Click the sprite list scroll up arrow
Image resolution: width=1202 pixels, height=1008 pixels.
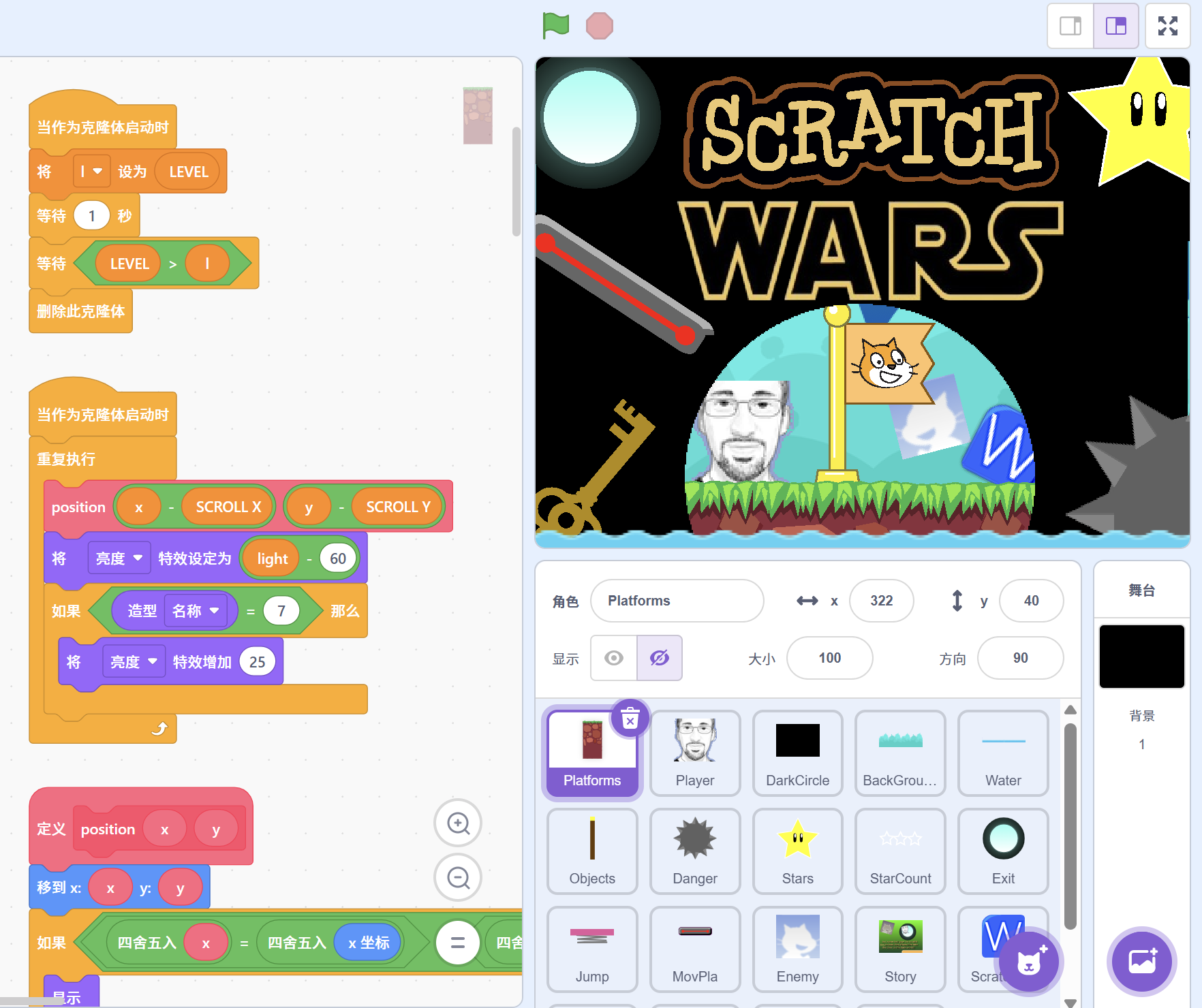1070,709
